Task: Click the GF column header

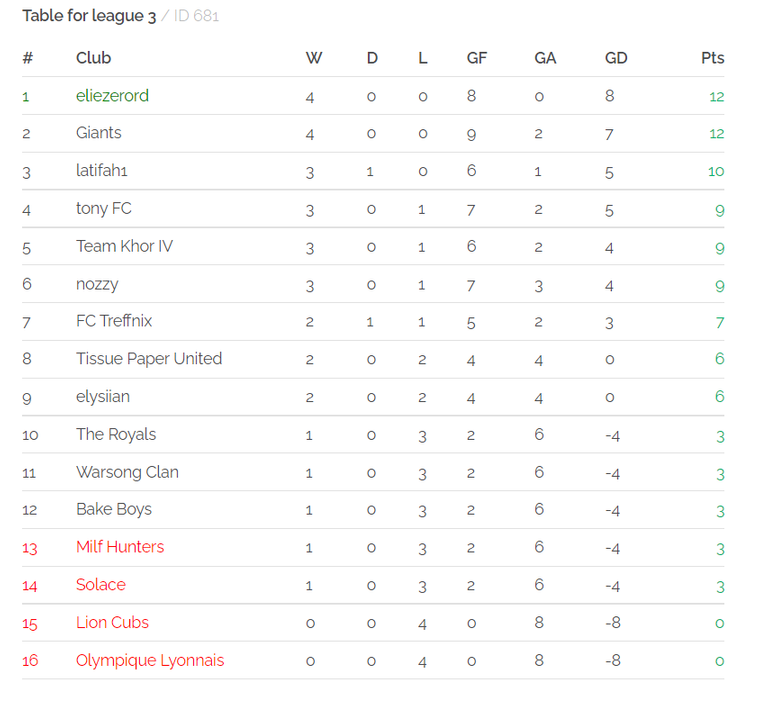Action: pos(477,58)
